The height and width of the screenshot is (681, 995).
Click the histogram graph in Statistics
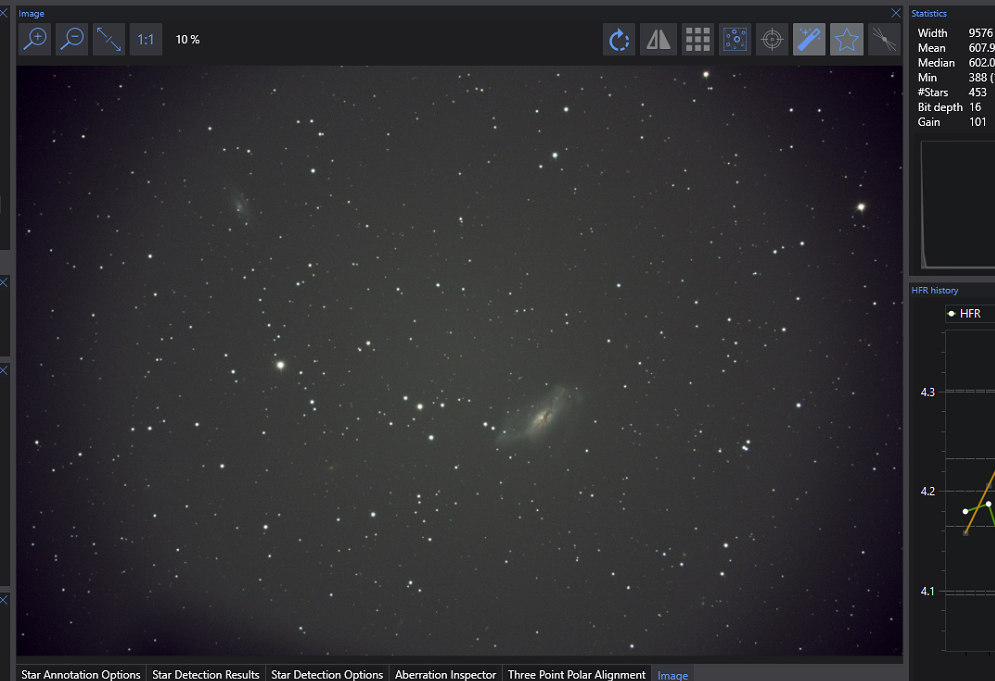coord(958,204)
